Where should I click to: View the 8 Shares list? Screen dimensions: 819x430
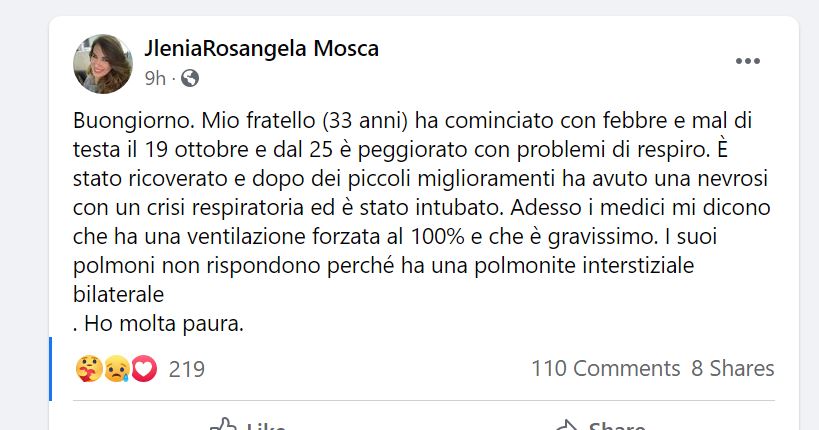tap(733, 368)
